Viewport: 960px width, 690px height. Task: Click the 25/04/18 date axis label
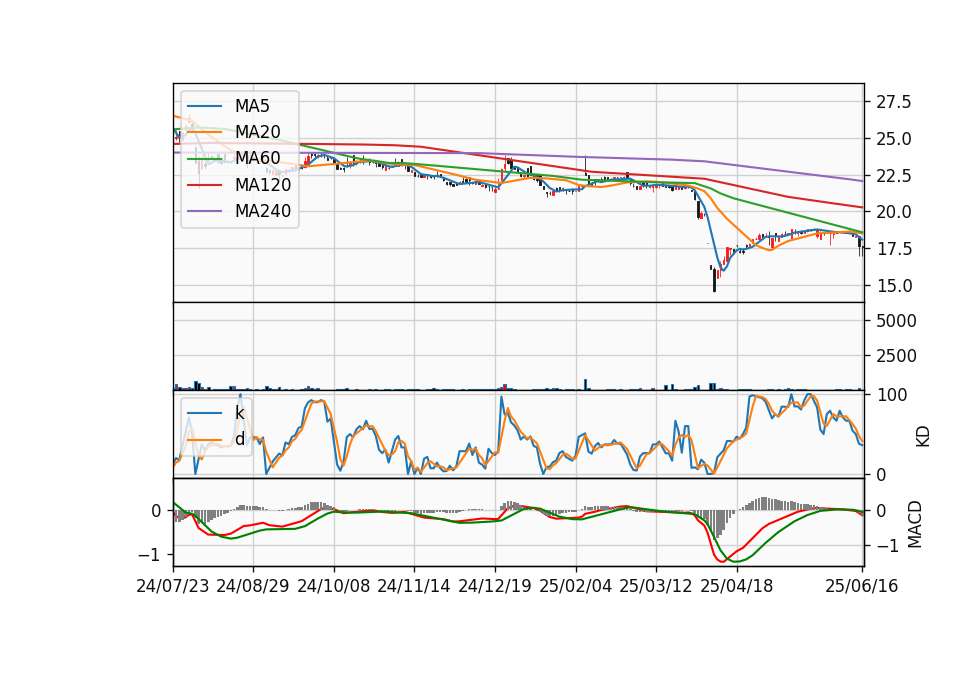[737, 586]
